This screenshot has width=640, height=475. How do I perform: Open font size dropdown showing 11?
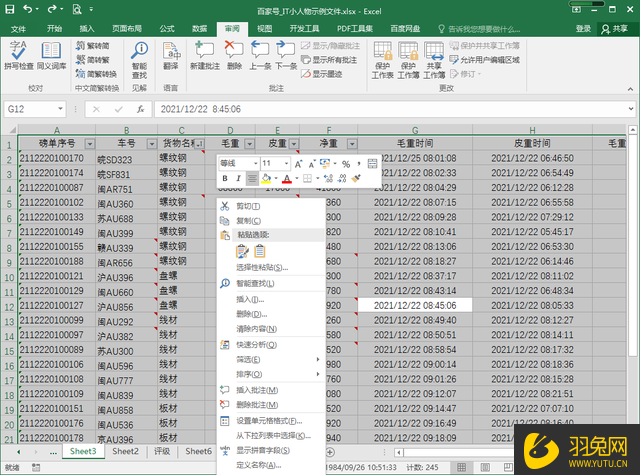[286, 164]
